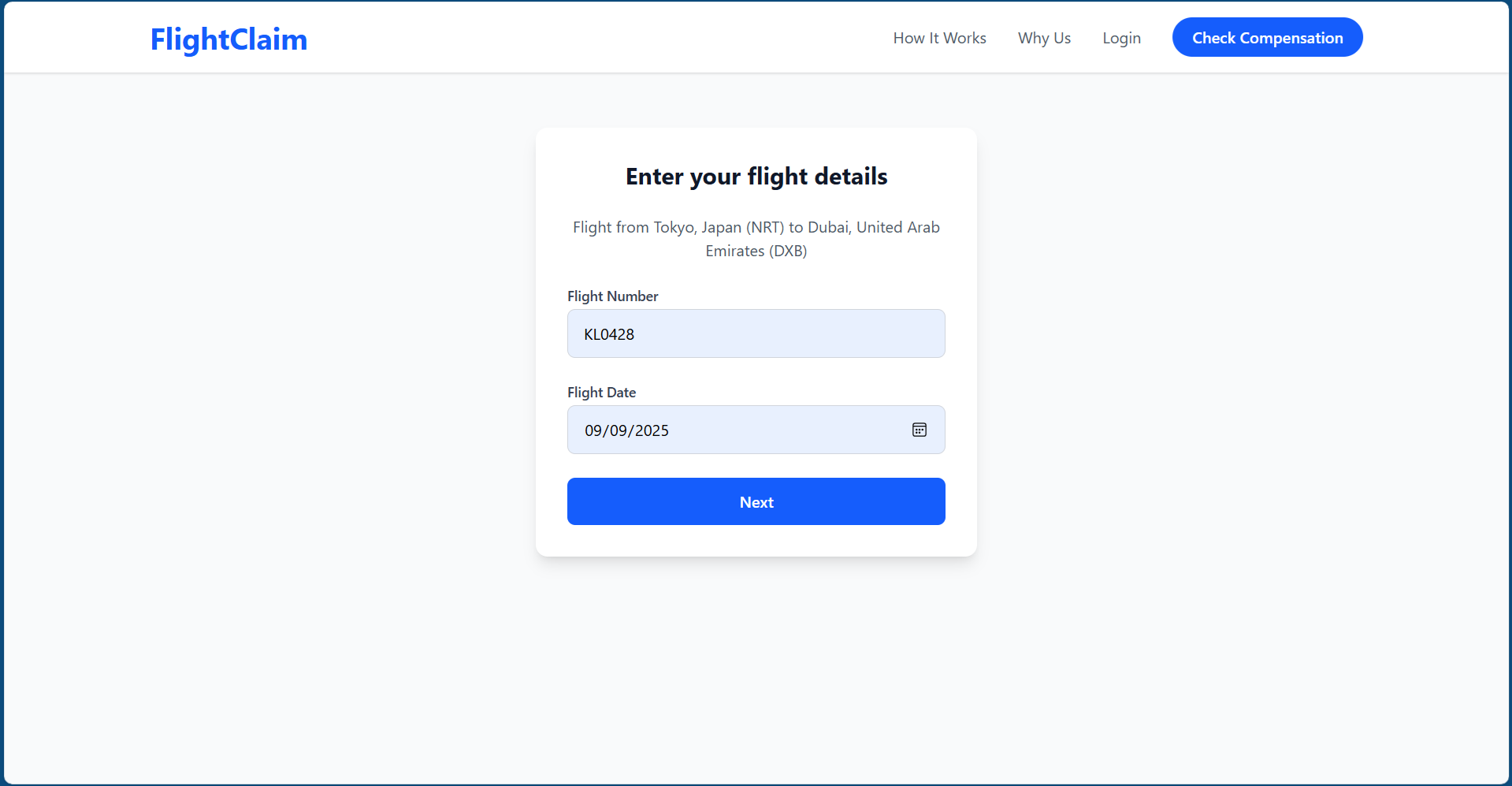Click the Enter your flight details heading
Screen dimensions: 1512x786
(756, 176)
